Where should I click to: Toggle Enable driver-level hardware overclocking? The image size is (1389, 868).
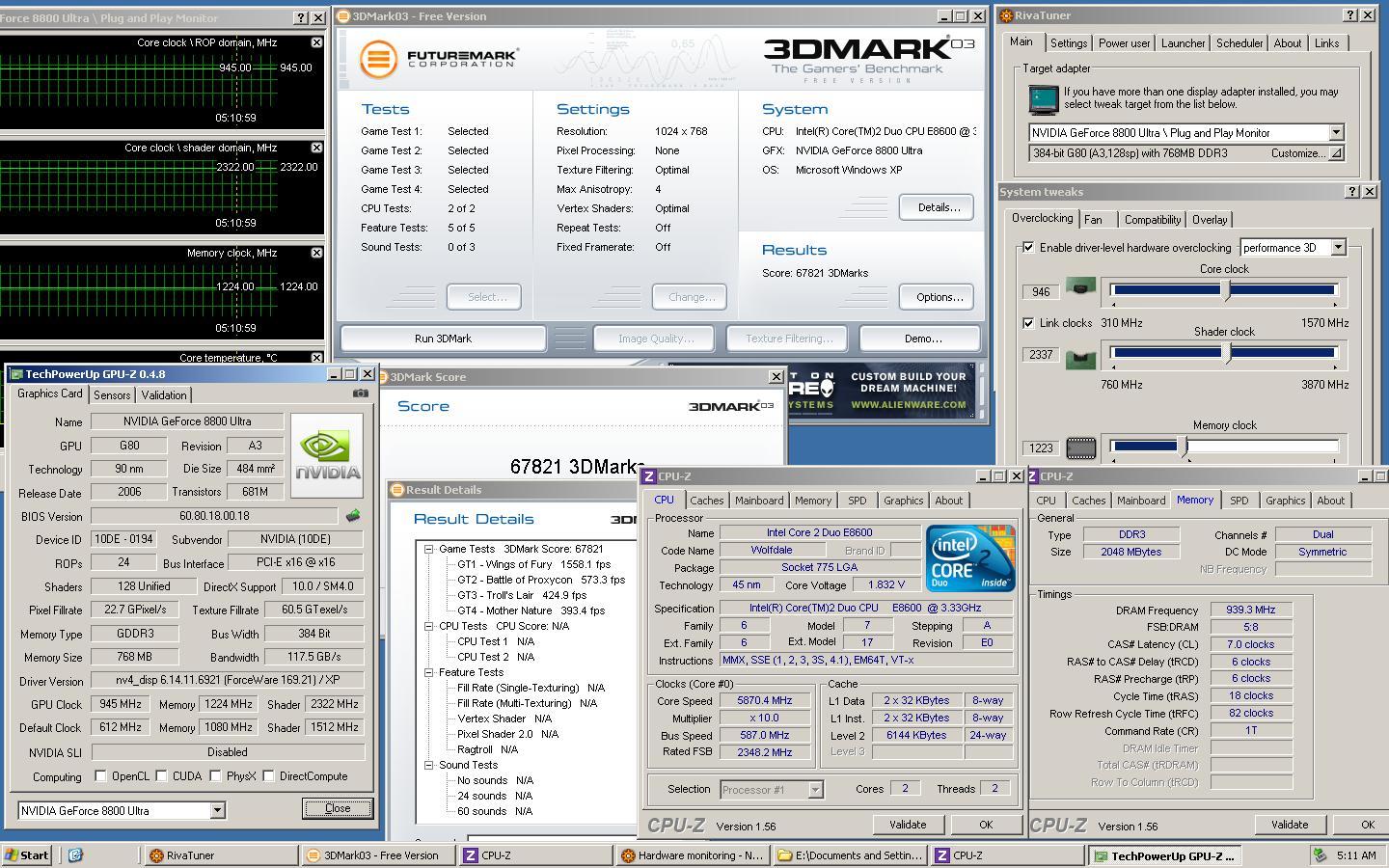click(x=1028, y=247)
